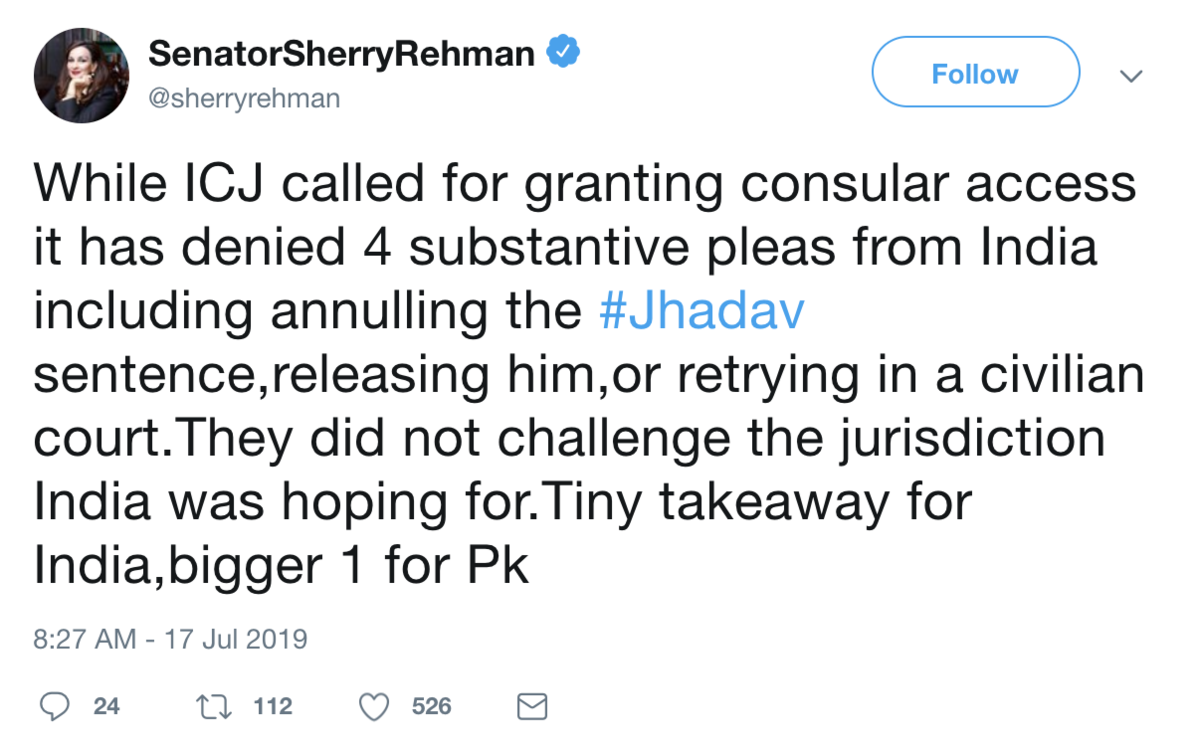View the 112 retweets count
Screen dimensions: 1200x756
[x=272, y=707]
